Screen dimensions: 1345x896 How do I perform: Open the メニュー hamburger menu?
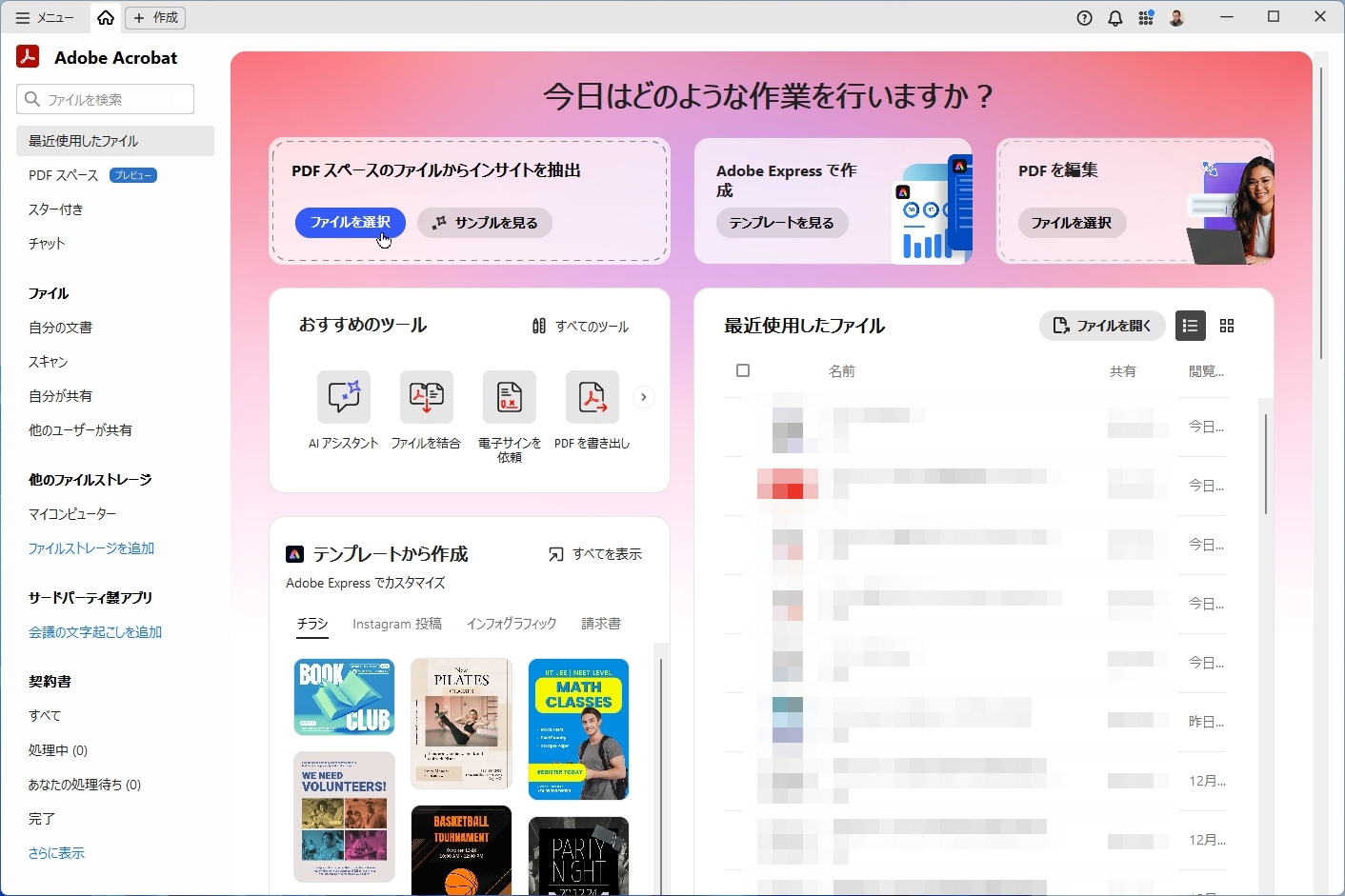45,17
